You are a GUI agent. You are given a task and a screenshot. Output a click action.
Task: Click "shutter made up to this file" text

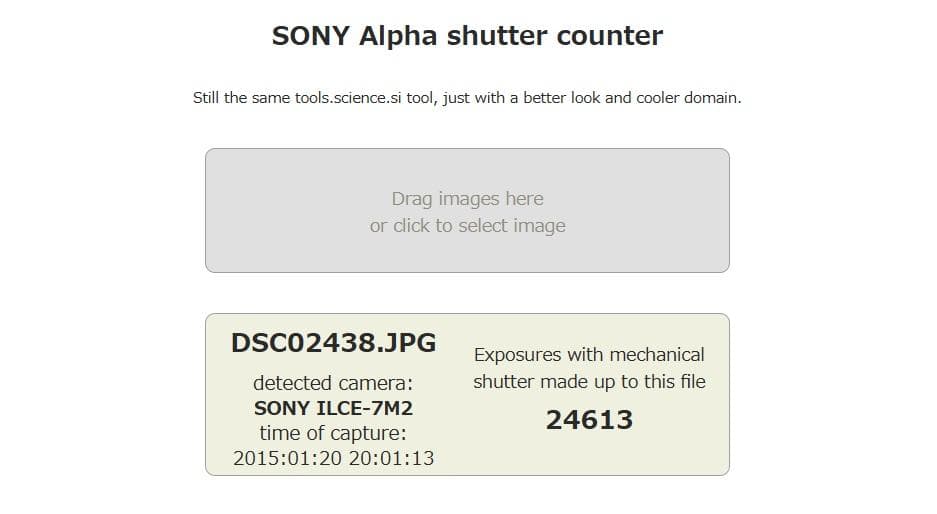click(589, 381)
